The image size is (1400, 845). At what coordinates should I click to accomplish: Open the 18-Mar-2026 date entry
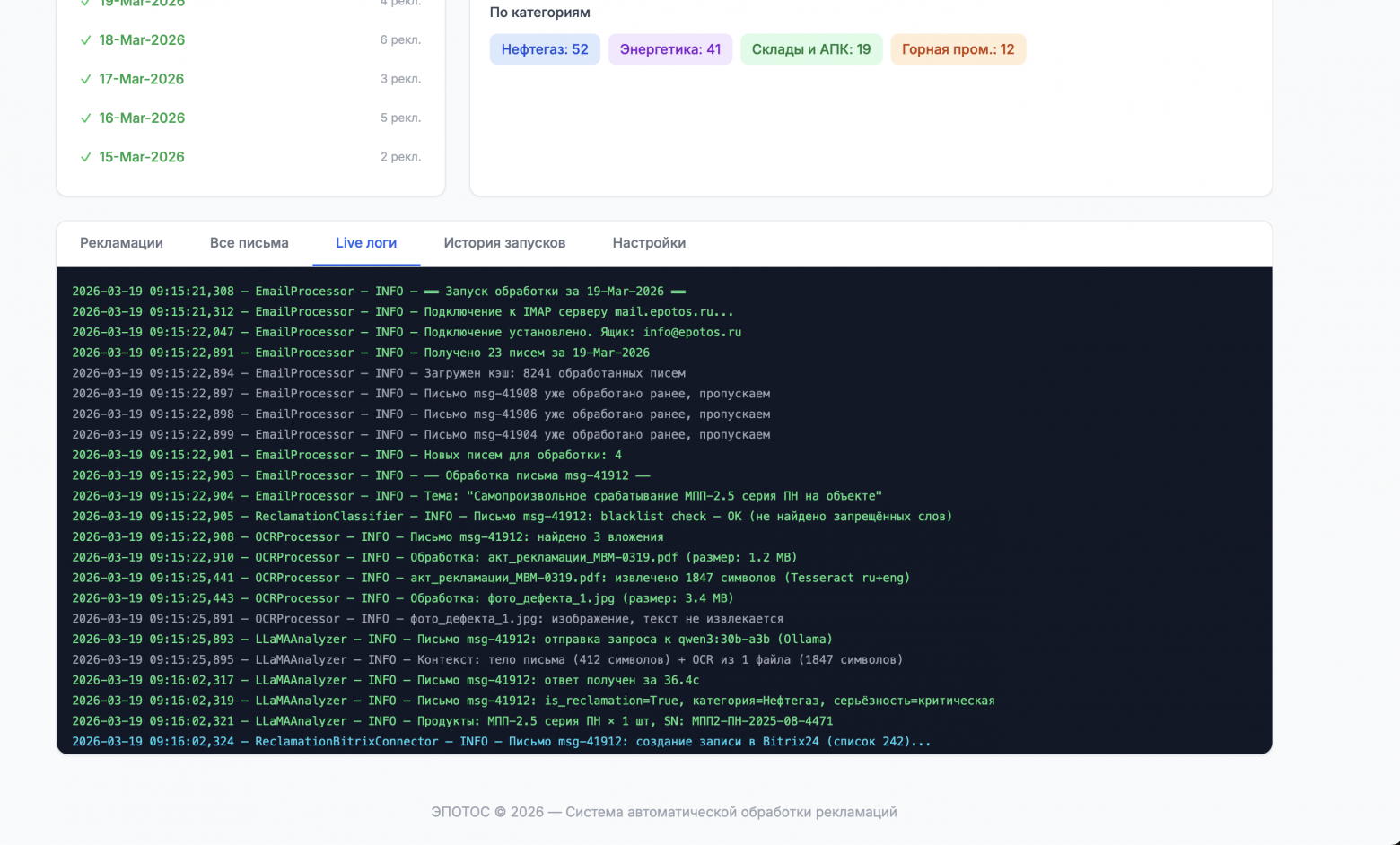pyautogui.click(x=142, y=40)
